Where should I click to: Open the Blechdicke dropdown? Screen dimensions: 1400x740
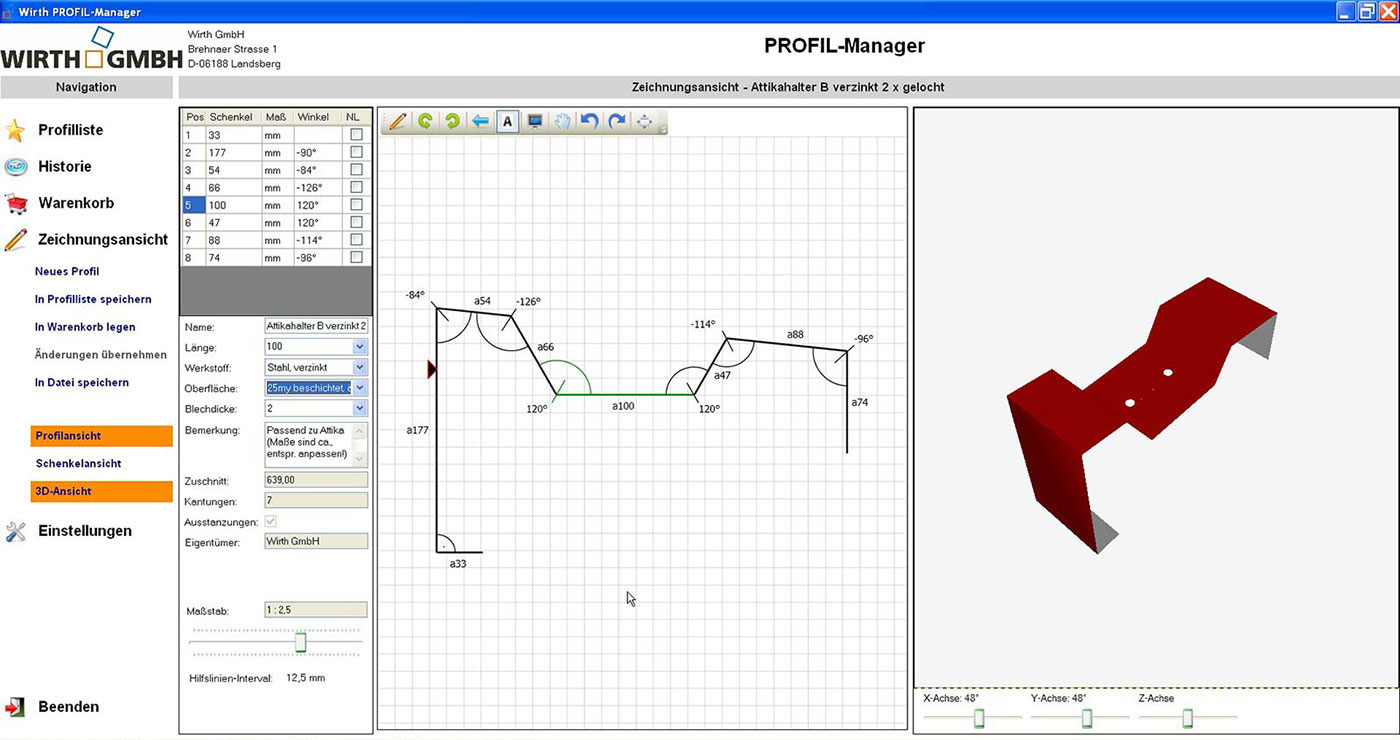point(360,408)
